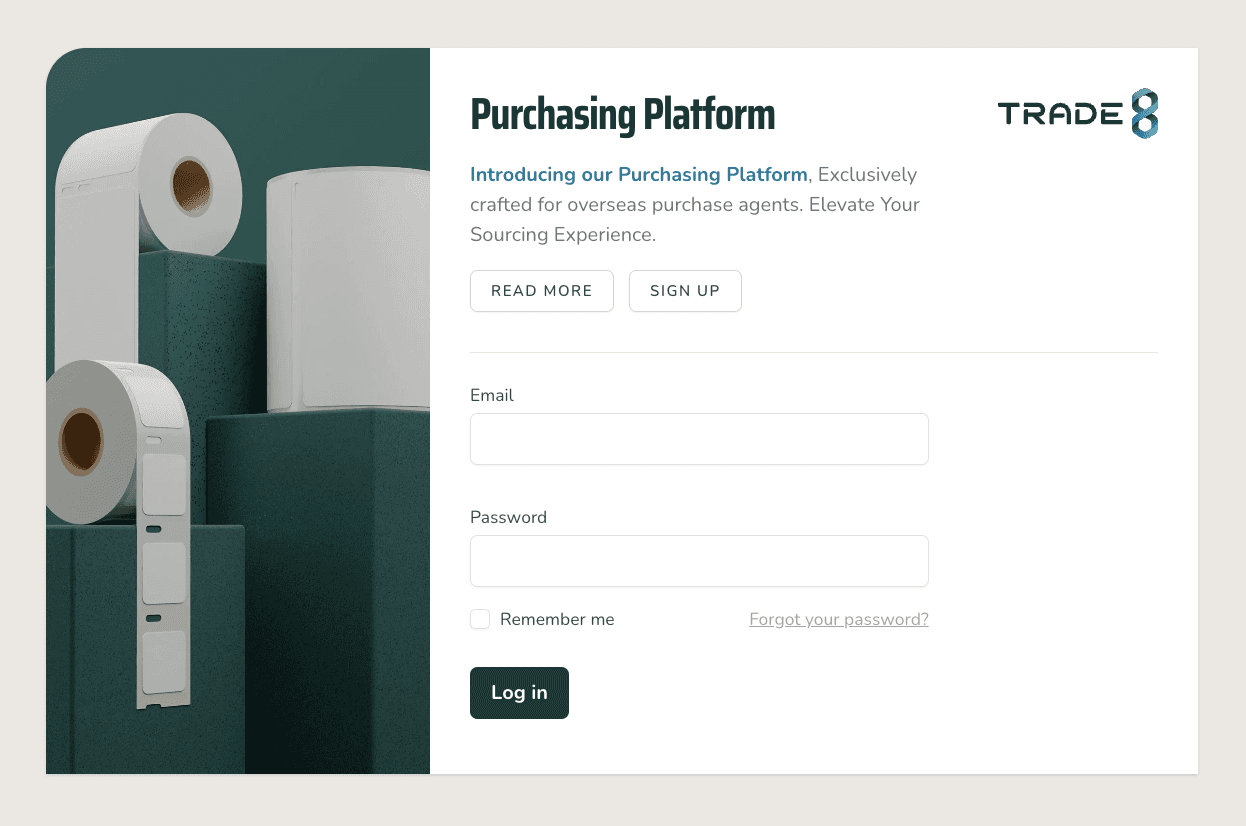Click the Remember me label text

[x=557, y=619]
